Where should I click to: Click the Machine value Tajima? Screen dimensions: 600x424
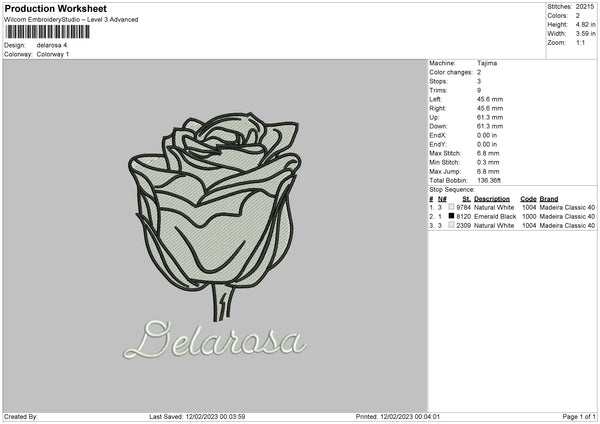[x=487, y=63]
